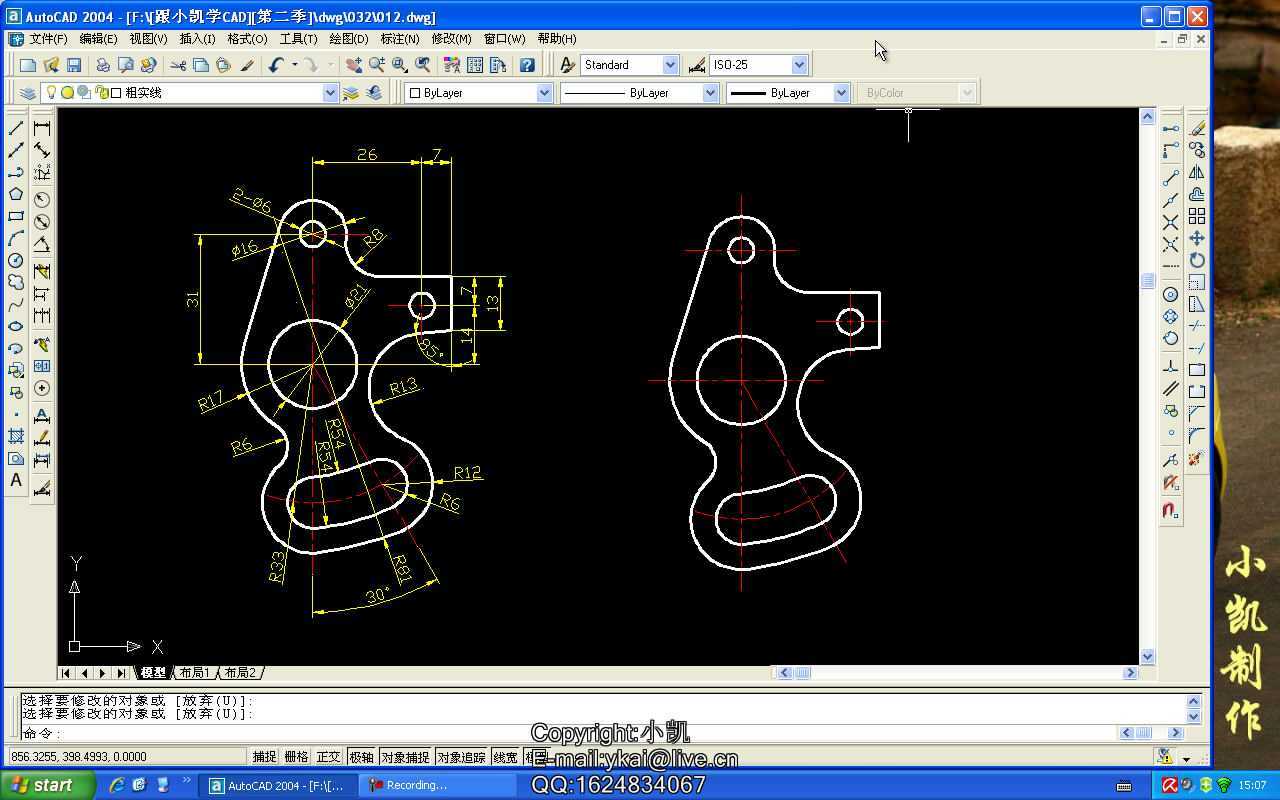Select the Move modify tool

tap(1197, 238)
